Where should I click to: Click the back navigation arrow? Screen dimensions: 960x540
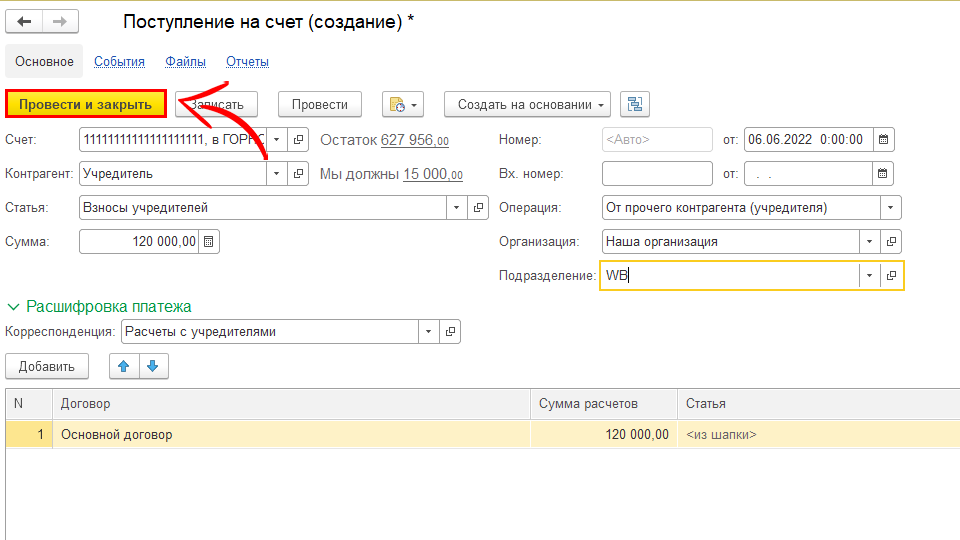pyautogui.click(x=24, y=22)
